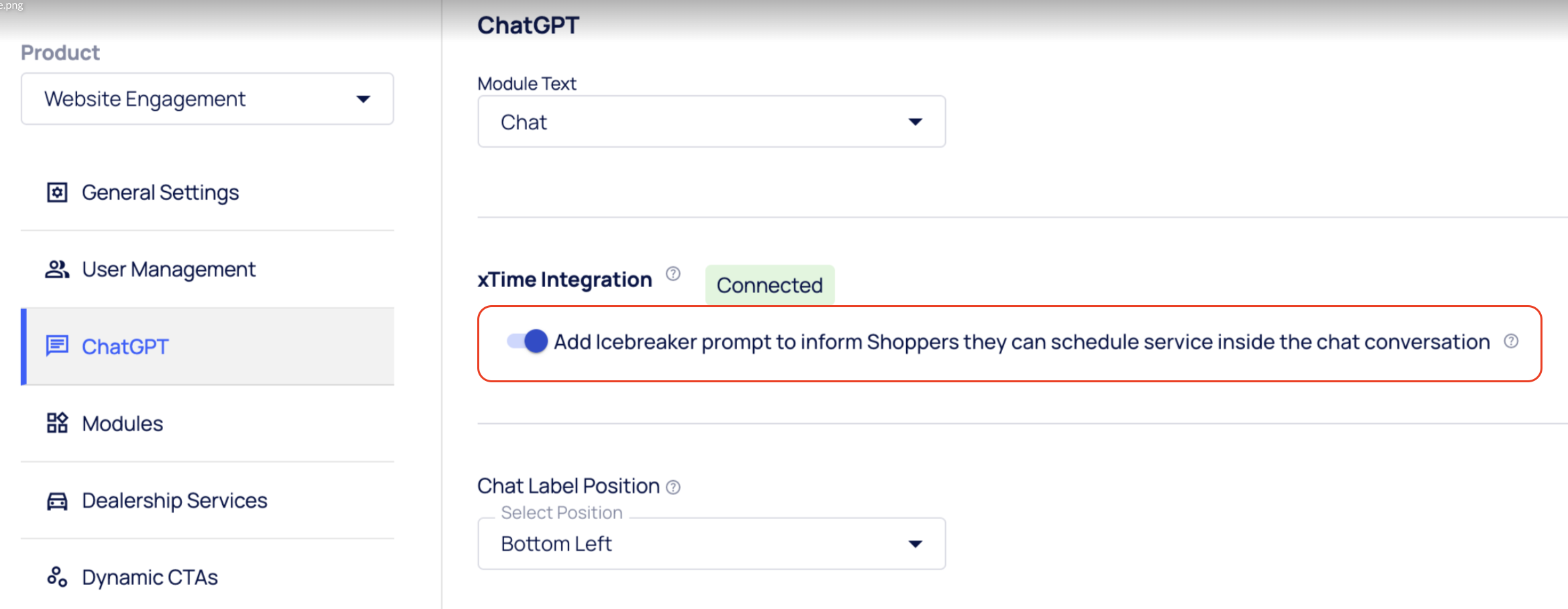Open the Select Position Bottom Left dropdown
The height and width of the screenshot is (609, 1568).
[x=711, y=544]
